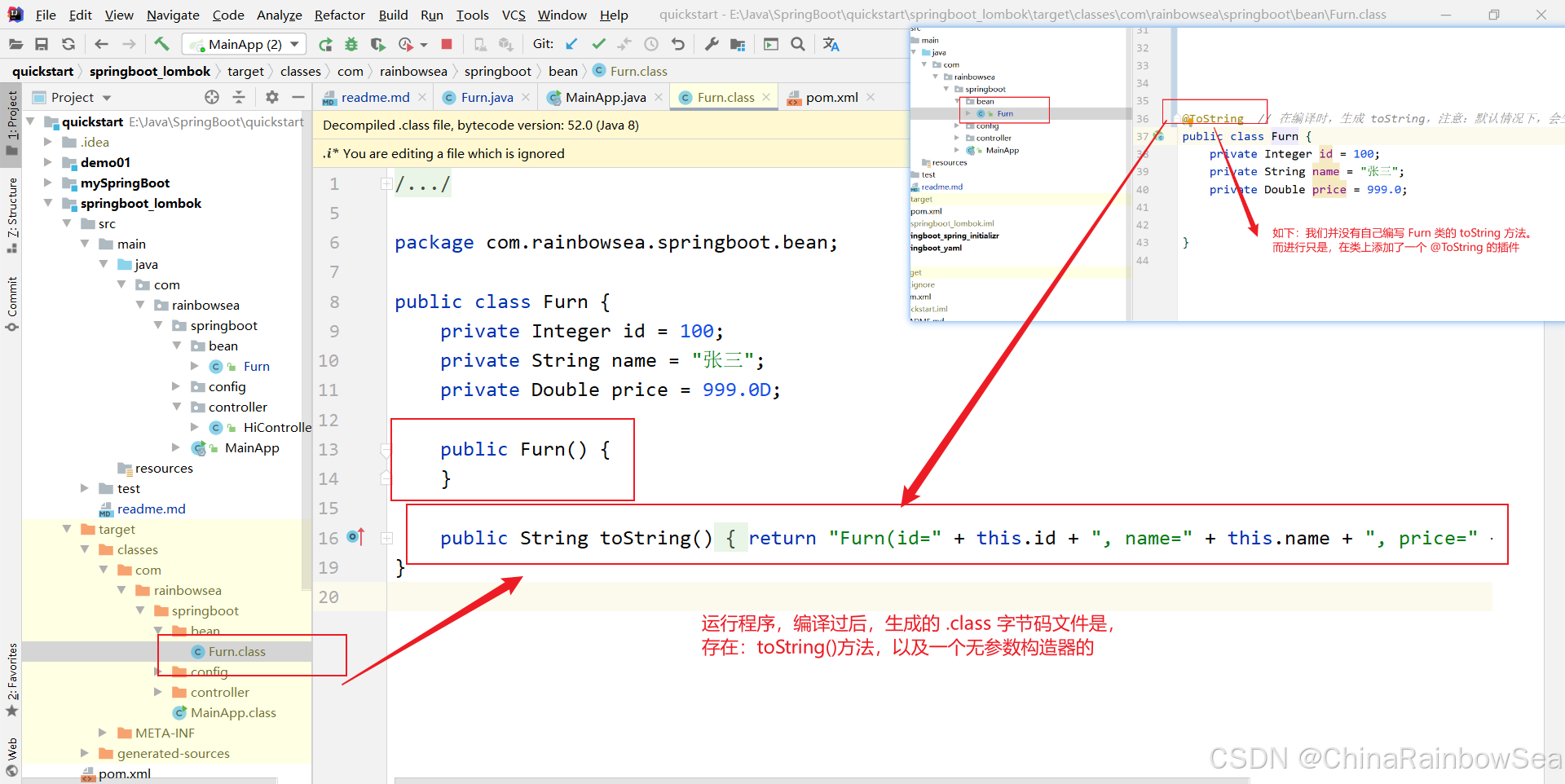The width and height of the screenshot is (1565, 784).
Task: Commit changes using the Git checkmark icon
Action: [599, 44]
